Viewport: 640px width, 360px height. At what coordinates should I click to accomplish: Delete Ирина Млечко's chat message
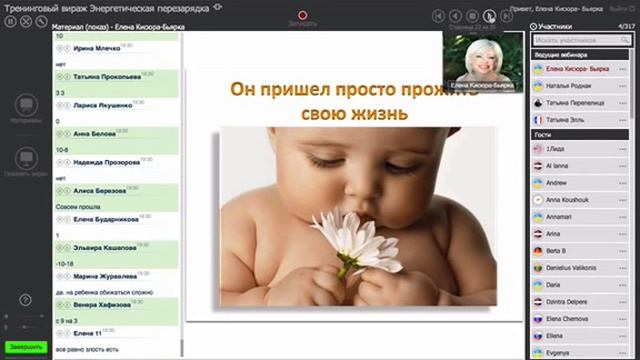tap(60, 48)
